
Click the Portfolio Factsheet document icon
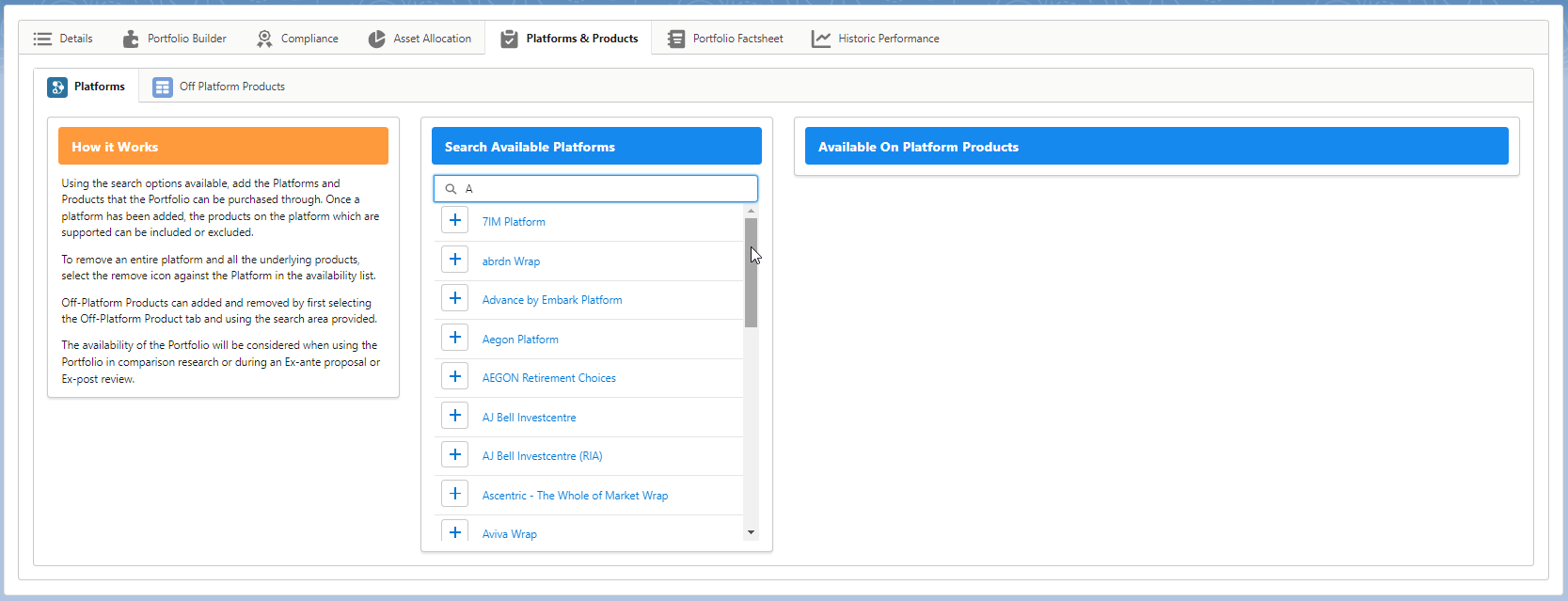click(676, 39)
